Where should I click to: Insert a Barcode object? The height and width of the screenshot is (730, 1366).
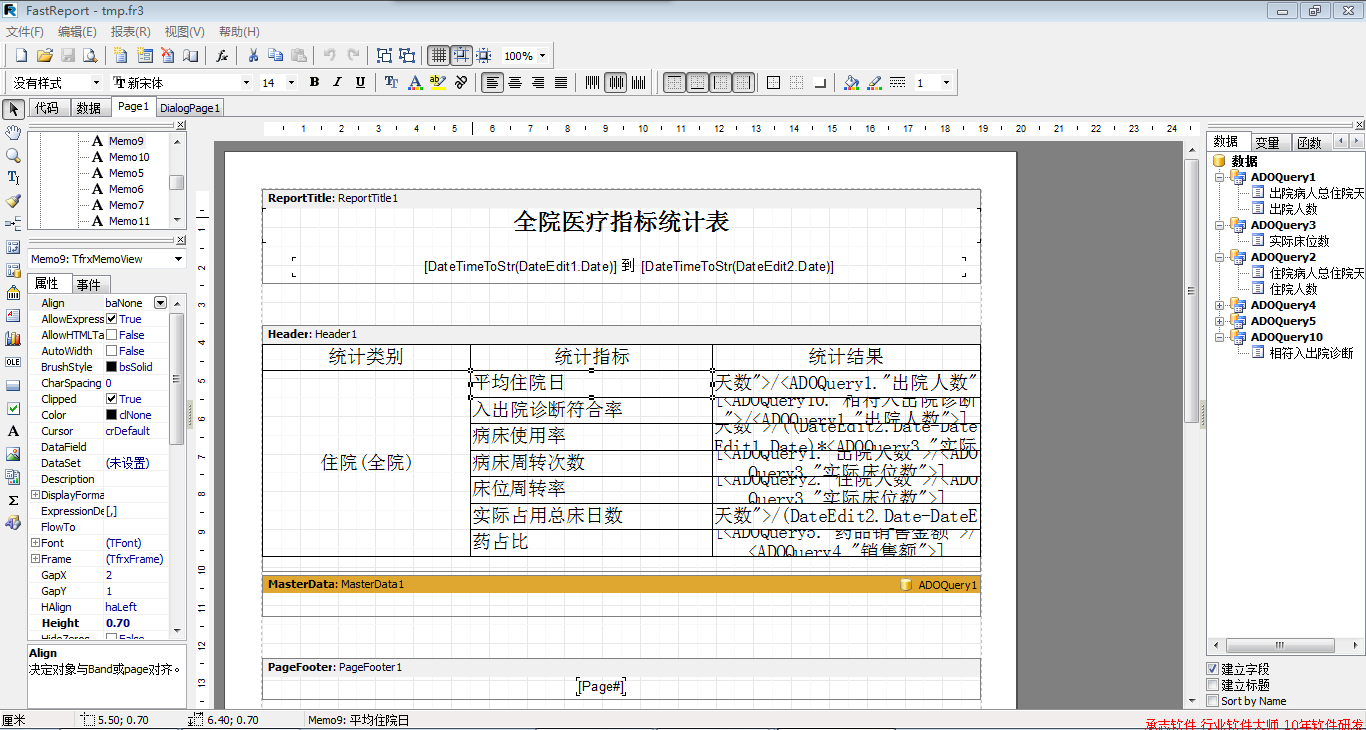coord(13,293)
